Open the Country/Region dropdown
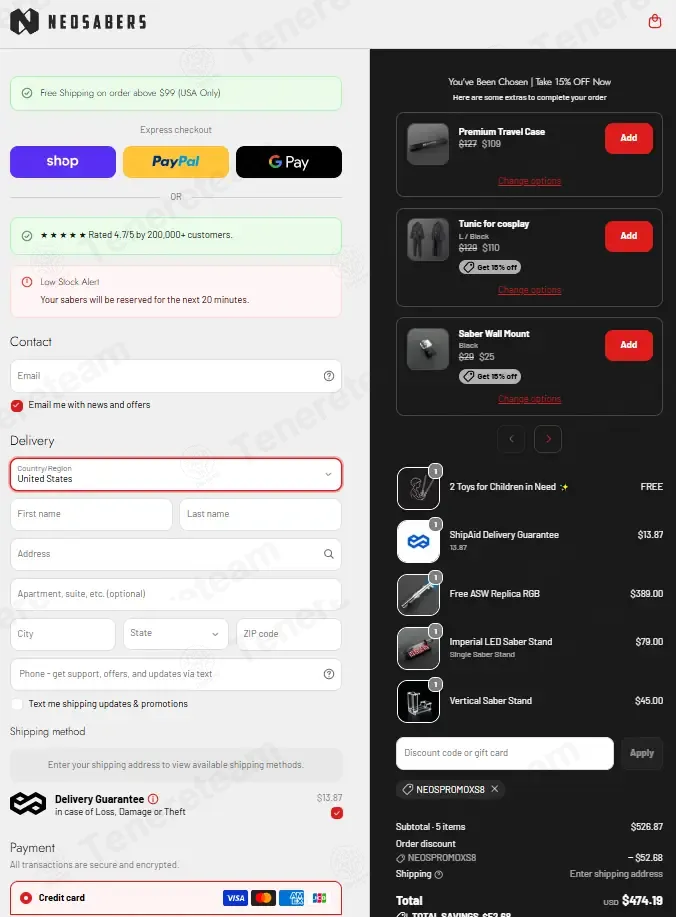The image size is (676, 917). tap(176, 474)
